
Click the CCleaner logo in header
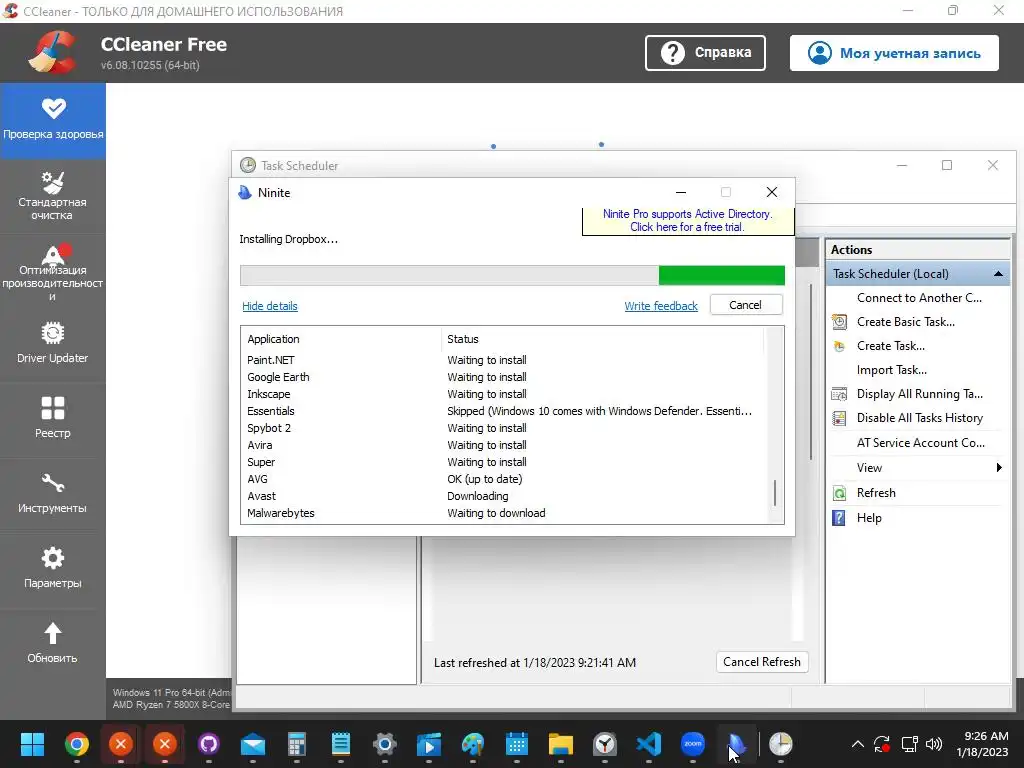52,52
